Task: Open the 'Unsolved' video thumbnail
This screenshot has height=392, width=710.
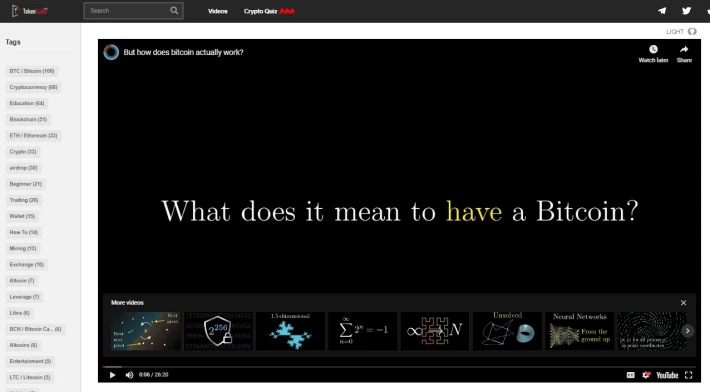Action: (508, 330)
